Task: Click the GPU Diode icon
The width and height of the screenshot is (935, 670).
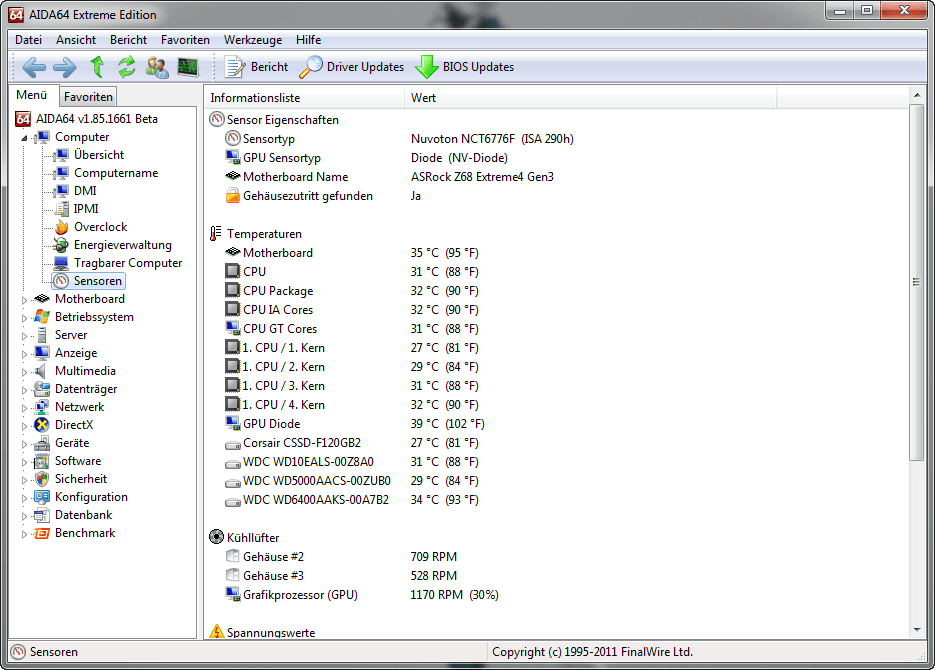Action: (233, 423)
